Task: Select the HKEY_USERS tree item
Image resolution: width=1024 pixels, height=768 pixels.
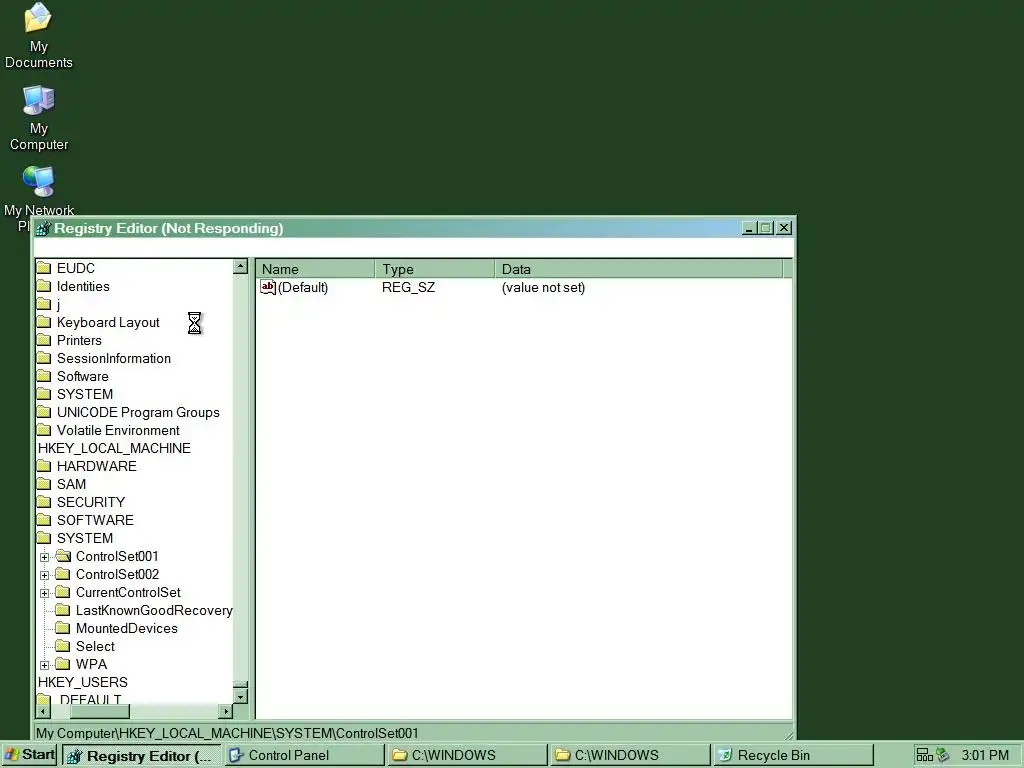Action: (x=83, y=682)
